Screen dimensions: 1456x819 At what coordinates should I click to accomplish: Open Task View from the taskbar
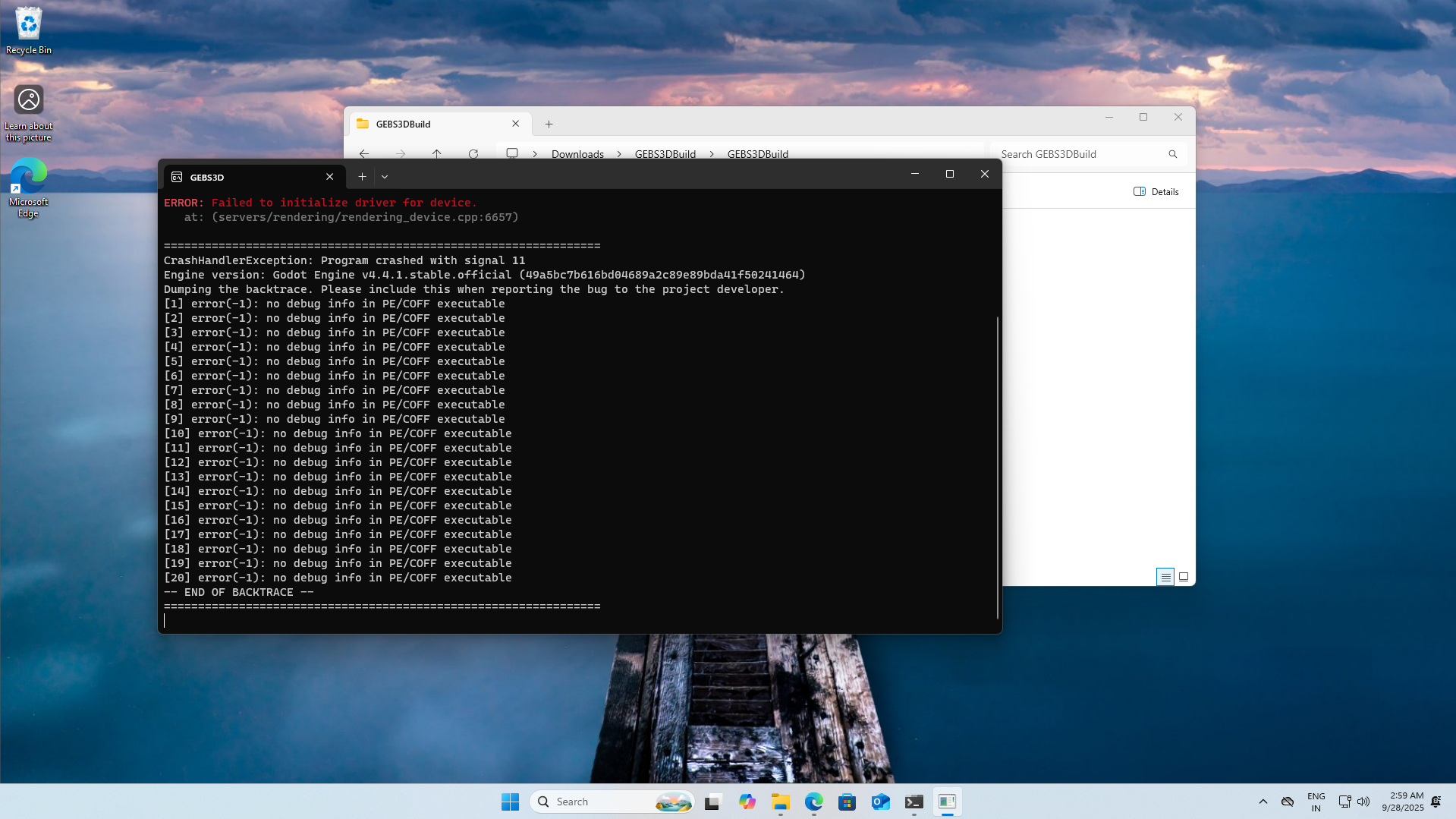tap(712, 802)
